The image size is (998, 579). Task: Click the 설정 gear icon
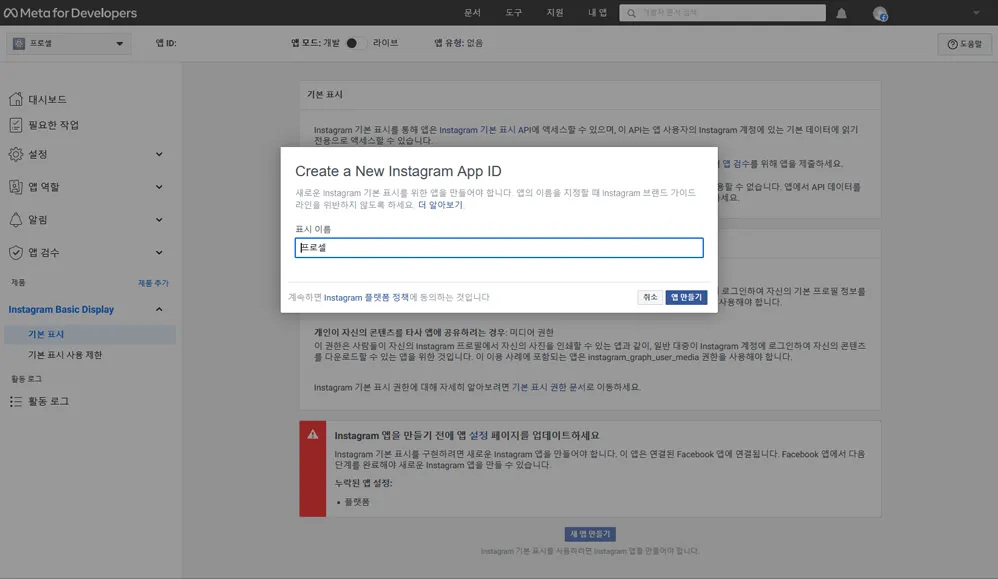coord(16,154)
